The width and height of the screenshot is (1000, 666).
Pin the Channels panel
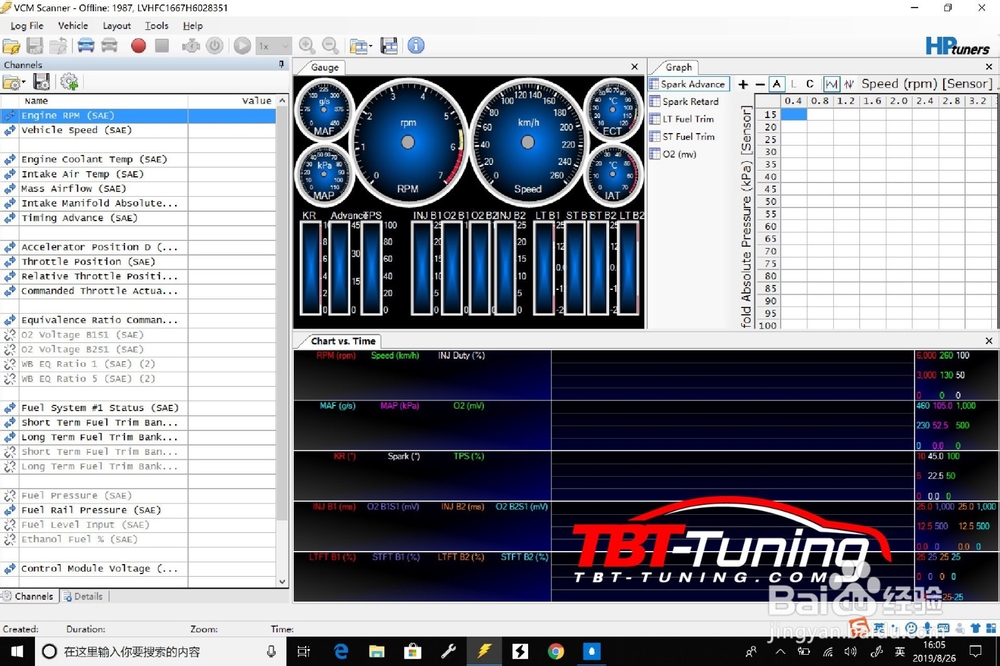[281, 64]
